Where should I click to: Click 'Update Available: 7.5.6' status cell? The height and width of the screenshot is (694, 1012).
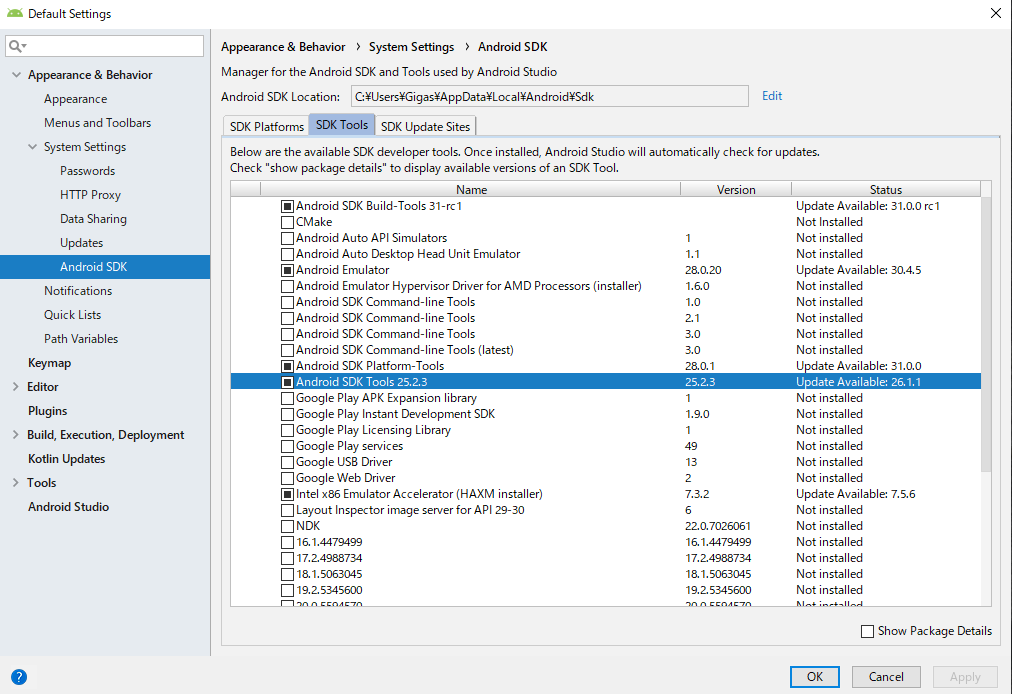click(x=855, y=494)
